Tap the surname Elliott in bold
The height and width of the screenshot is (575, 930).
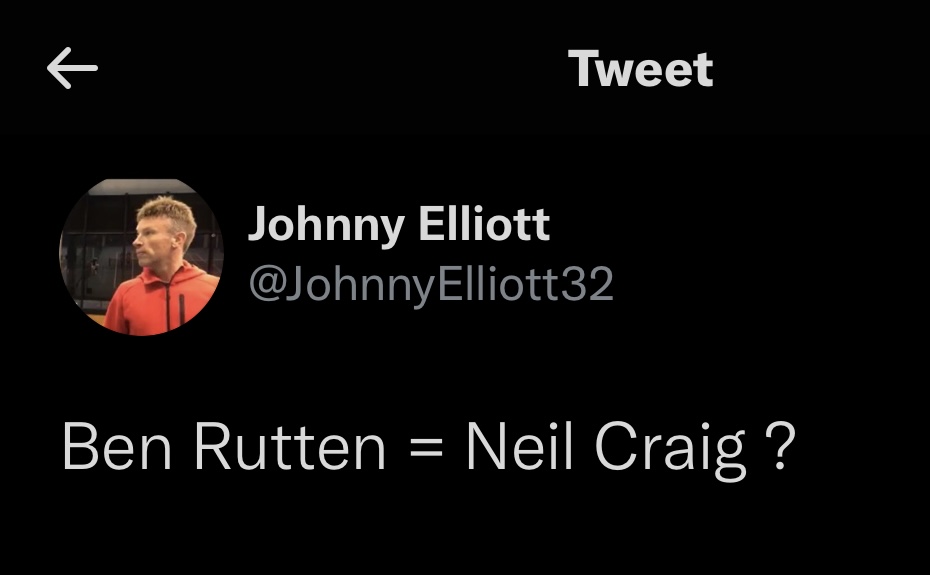[x=485, y=224]
